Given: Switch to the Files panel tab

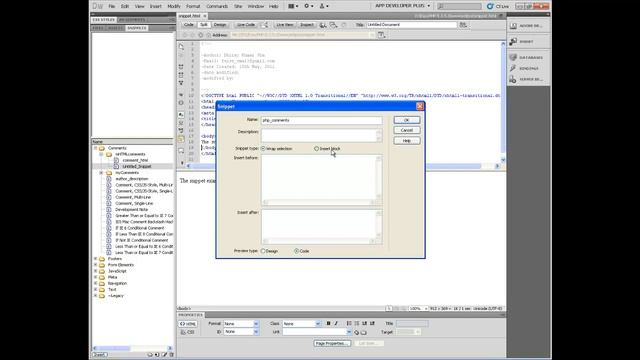Looking at the screenshot, I should click(98, 28).
